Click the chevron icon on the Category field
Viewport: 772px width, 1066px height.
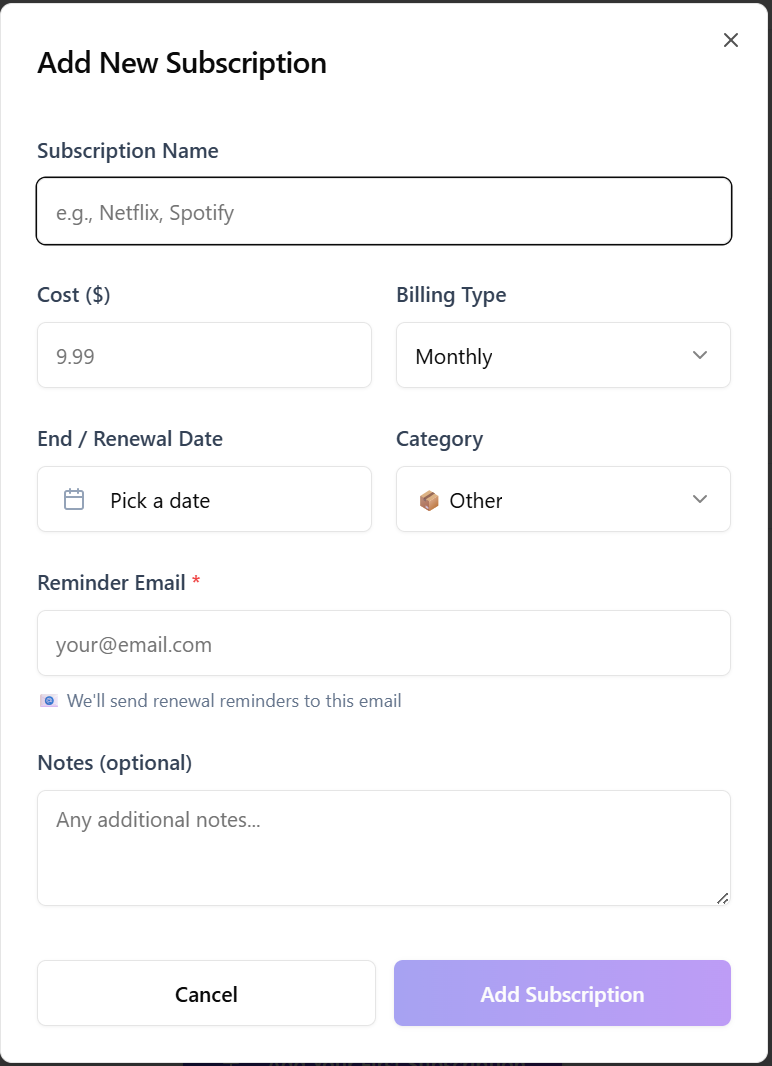(700, 499)
